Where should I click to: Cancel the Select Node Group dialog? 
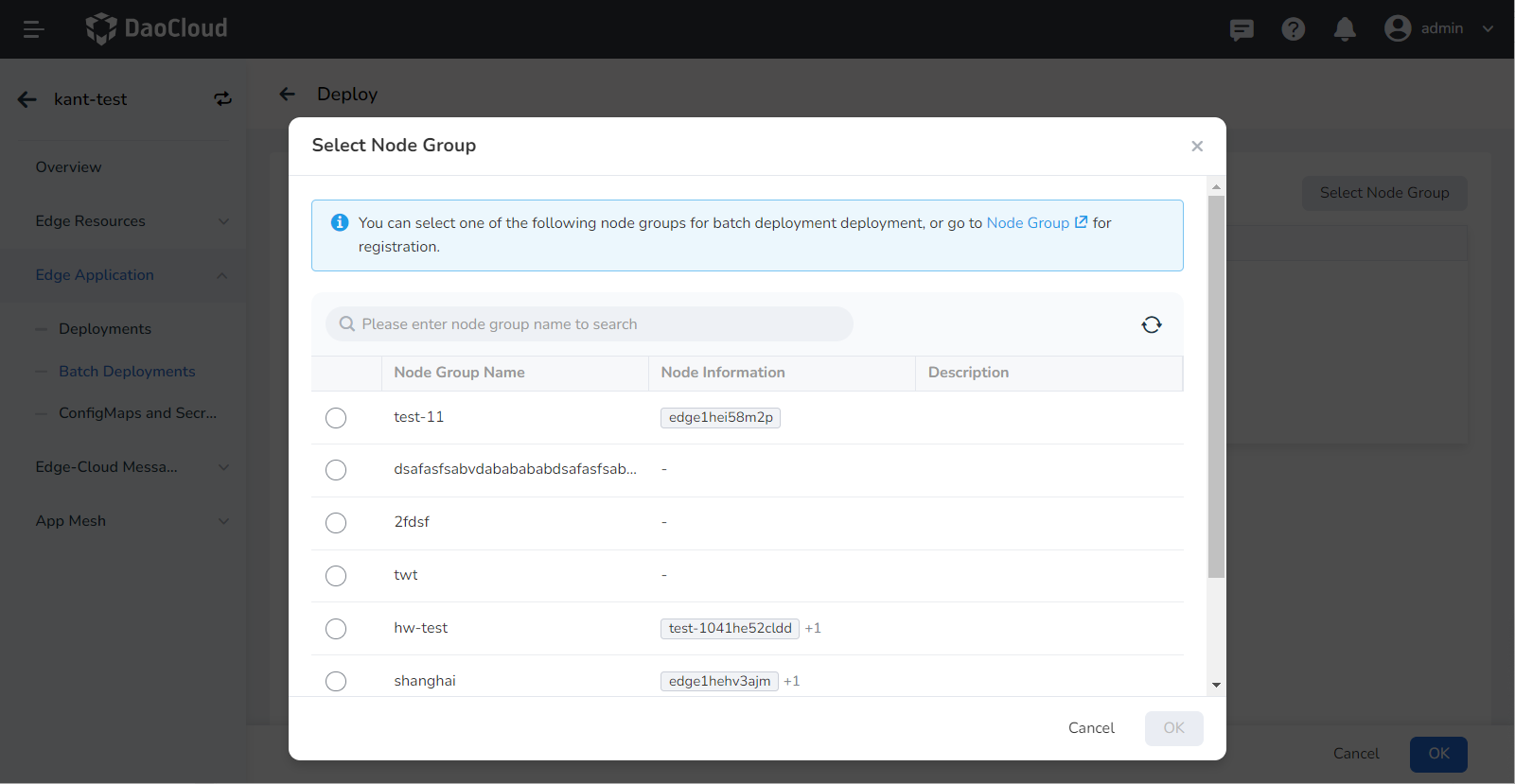[1091, 728]
